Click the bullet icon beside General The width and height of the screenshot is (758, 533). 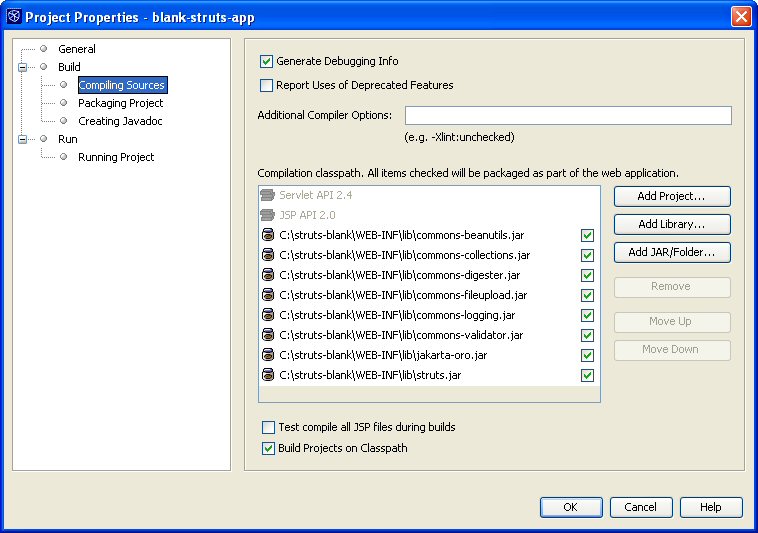(x=44, y=48)
